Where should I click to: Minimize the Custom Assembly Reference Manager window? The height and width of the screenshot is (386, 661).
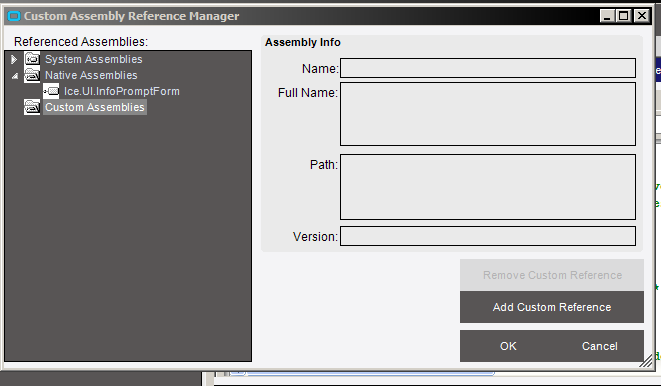coord(607,16)
